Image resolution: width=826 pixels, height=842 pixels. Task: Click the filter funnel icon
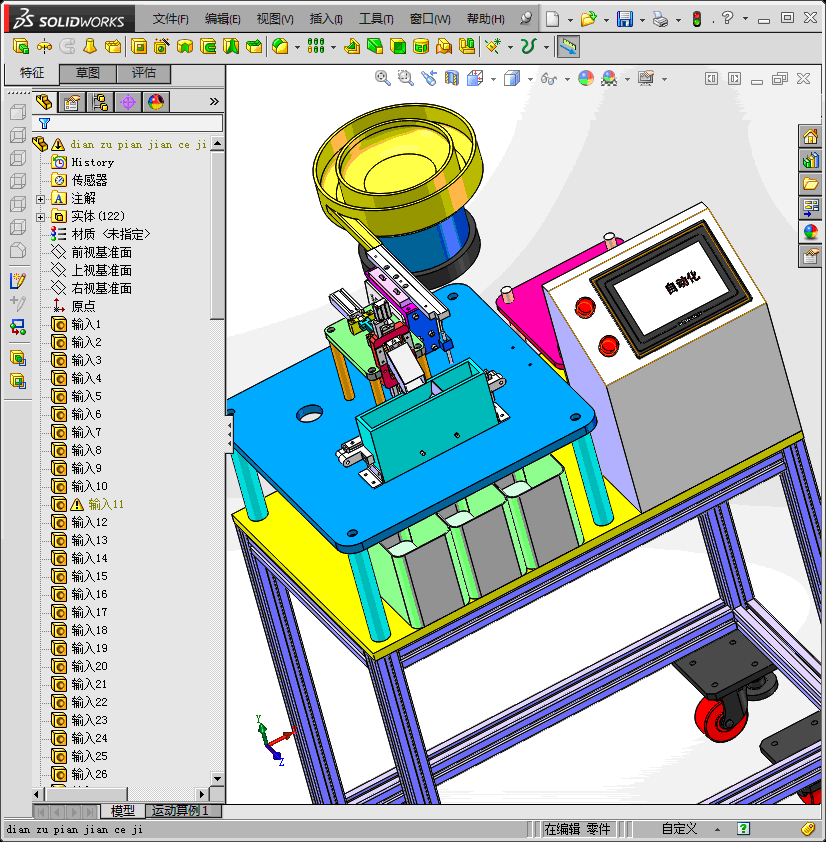(x=45, y=124)
